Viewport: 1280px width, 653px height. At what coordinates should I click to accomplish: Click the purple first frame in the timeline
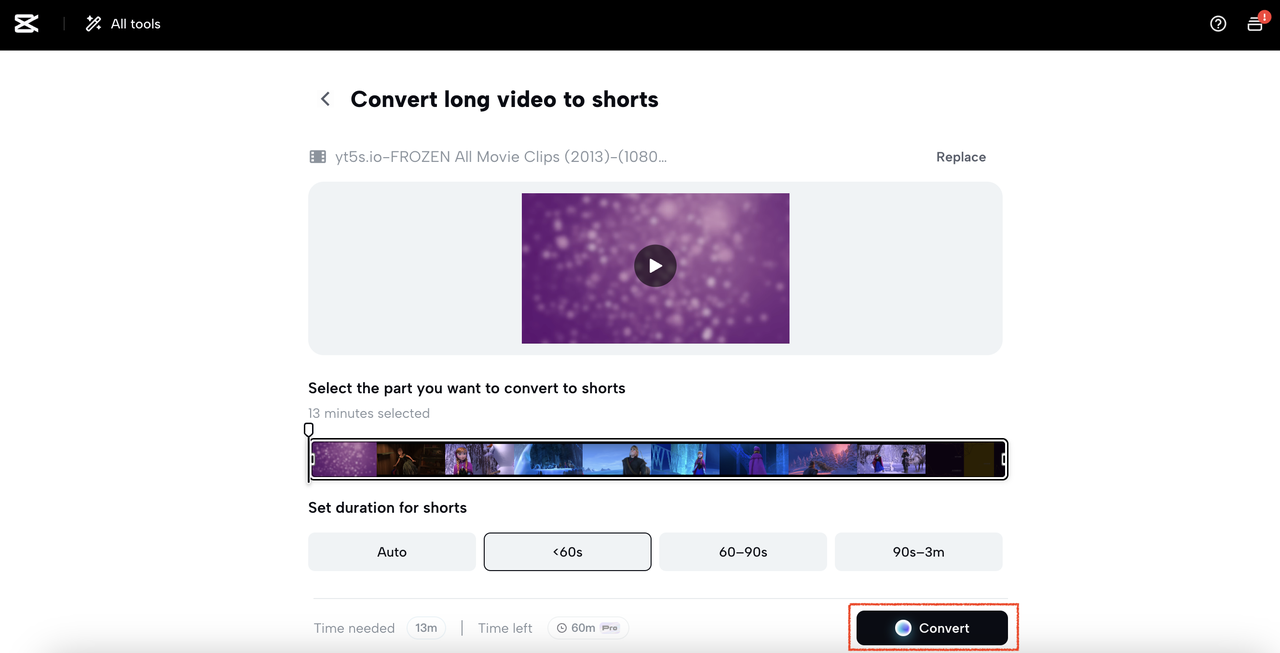[346, 460]
